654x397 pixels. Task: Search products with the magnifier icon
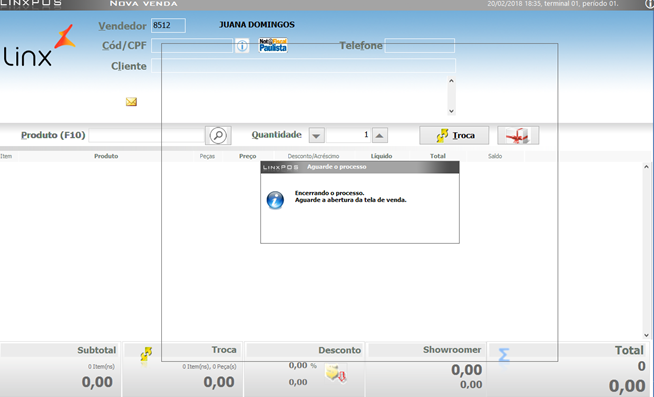click(218, 135)
